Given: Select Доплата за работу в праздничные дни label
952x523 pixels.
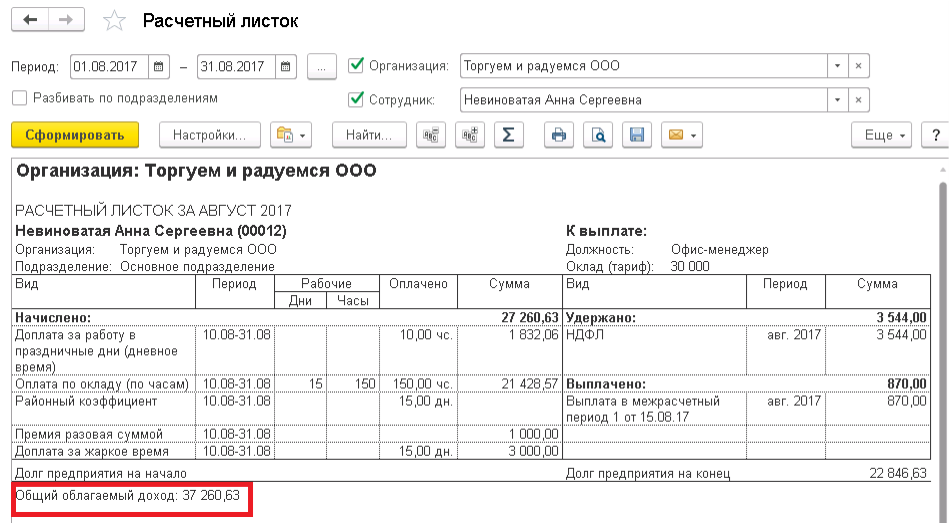Looking at the screenshot, I should click(x=96, y=350).
